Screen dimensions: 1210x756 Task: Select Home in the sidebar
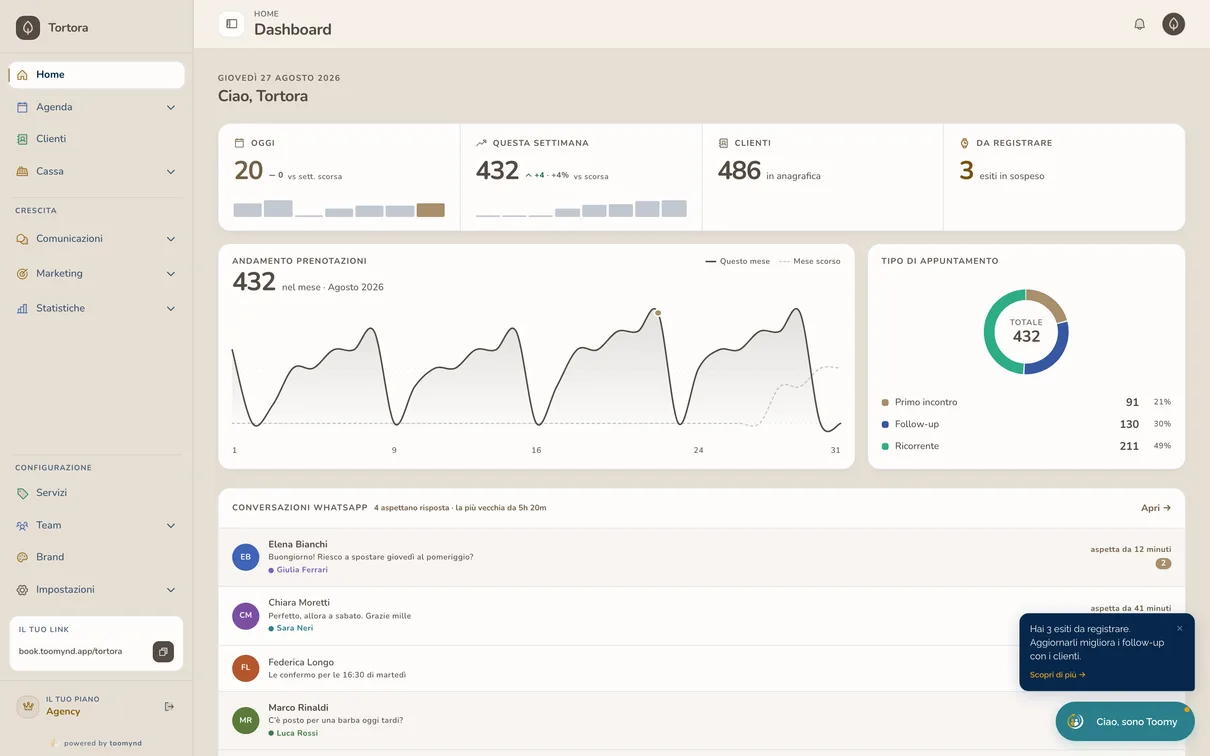coord(97,75)
